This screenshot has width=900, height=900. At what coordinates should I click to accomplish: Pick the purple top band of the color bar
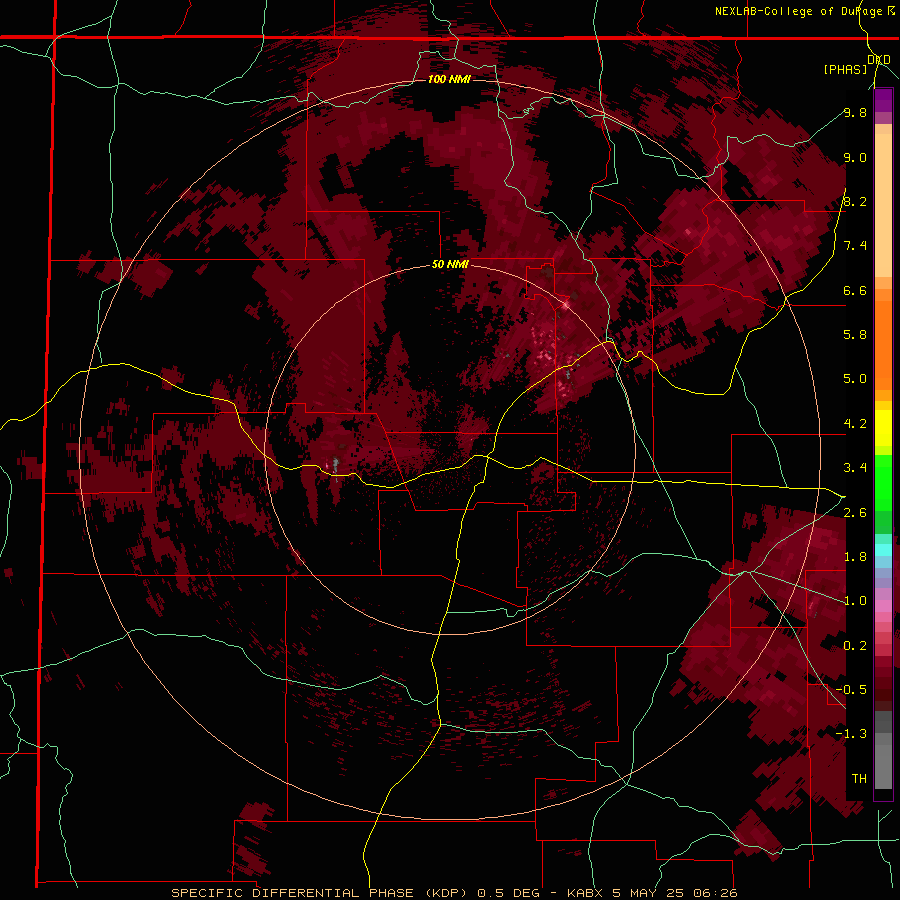click(x=883, y=100)
